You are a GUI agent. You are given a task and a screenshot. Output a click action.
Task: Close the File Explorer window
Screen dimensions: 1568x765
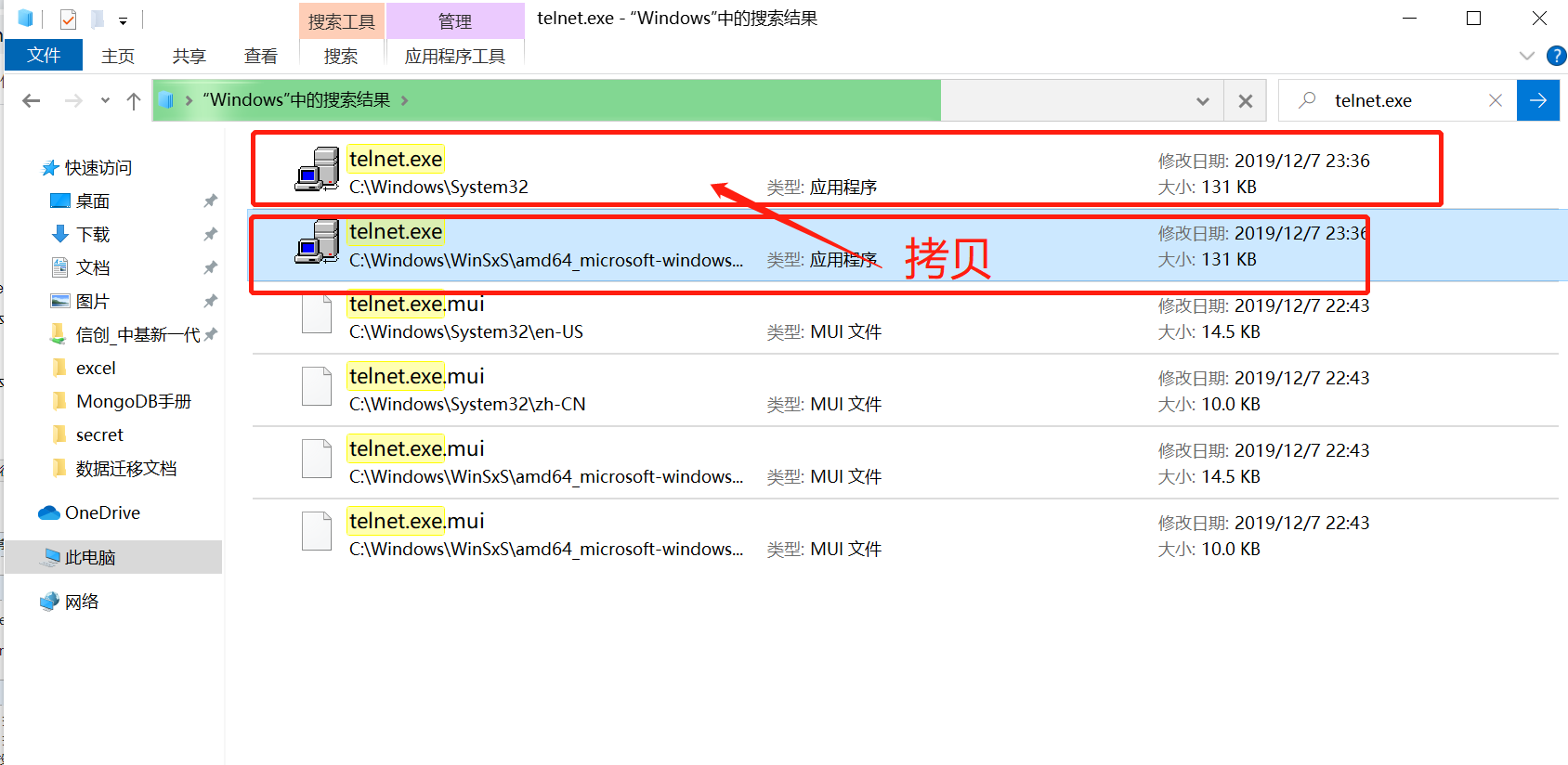tap(1539, 19)
